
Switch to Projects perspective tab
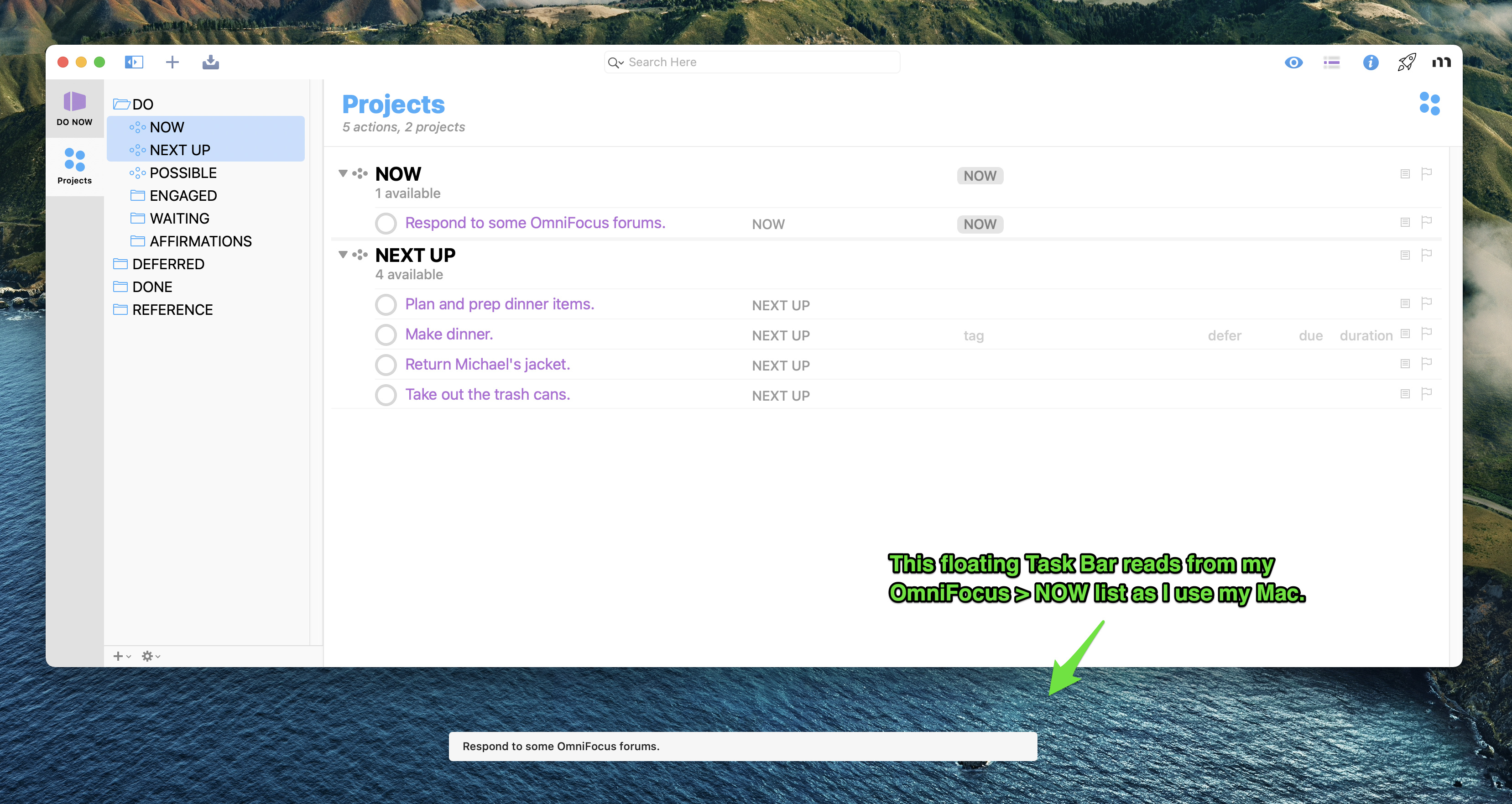pyautogui.click(x=74, y=167)
